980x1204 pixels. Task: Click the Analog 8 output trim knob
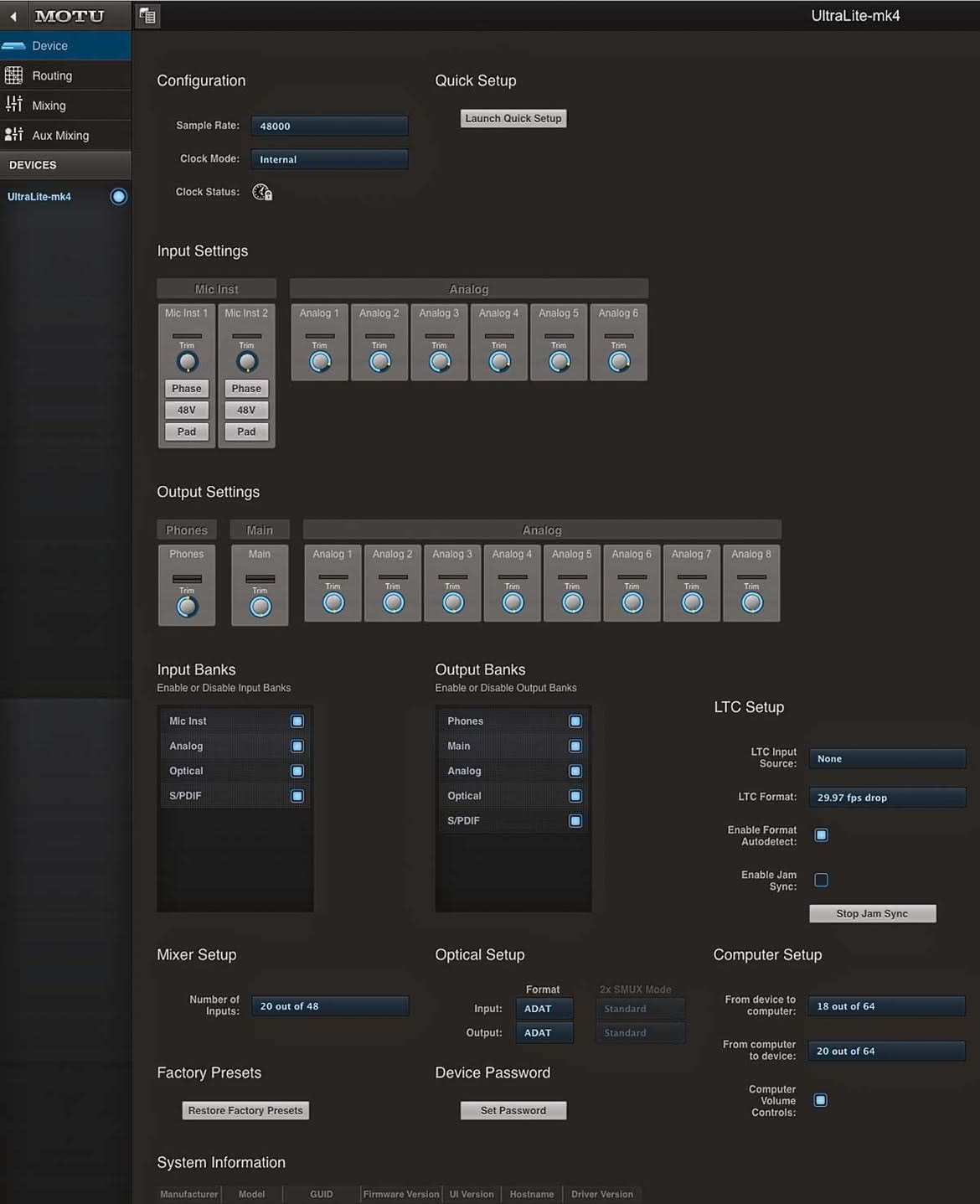[752, 602]
